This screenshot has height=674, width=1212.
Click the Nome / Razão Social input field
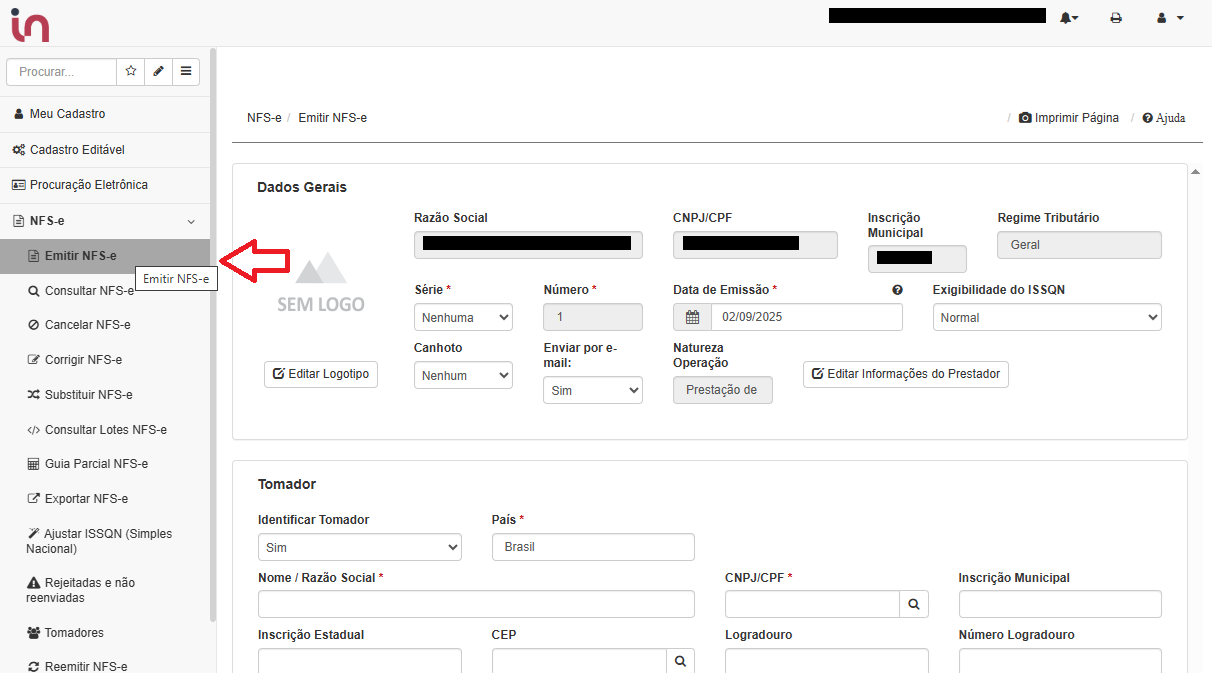coord(476,604)
